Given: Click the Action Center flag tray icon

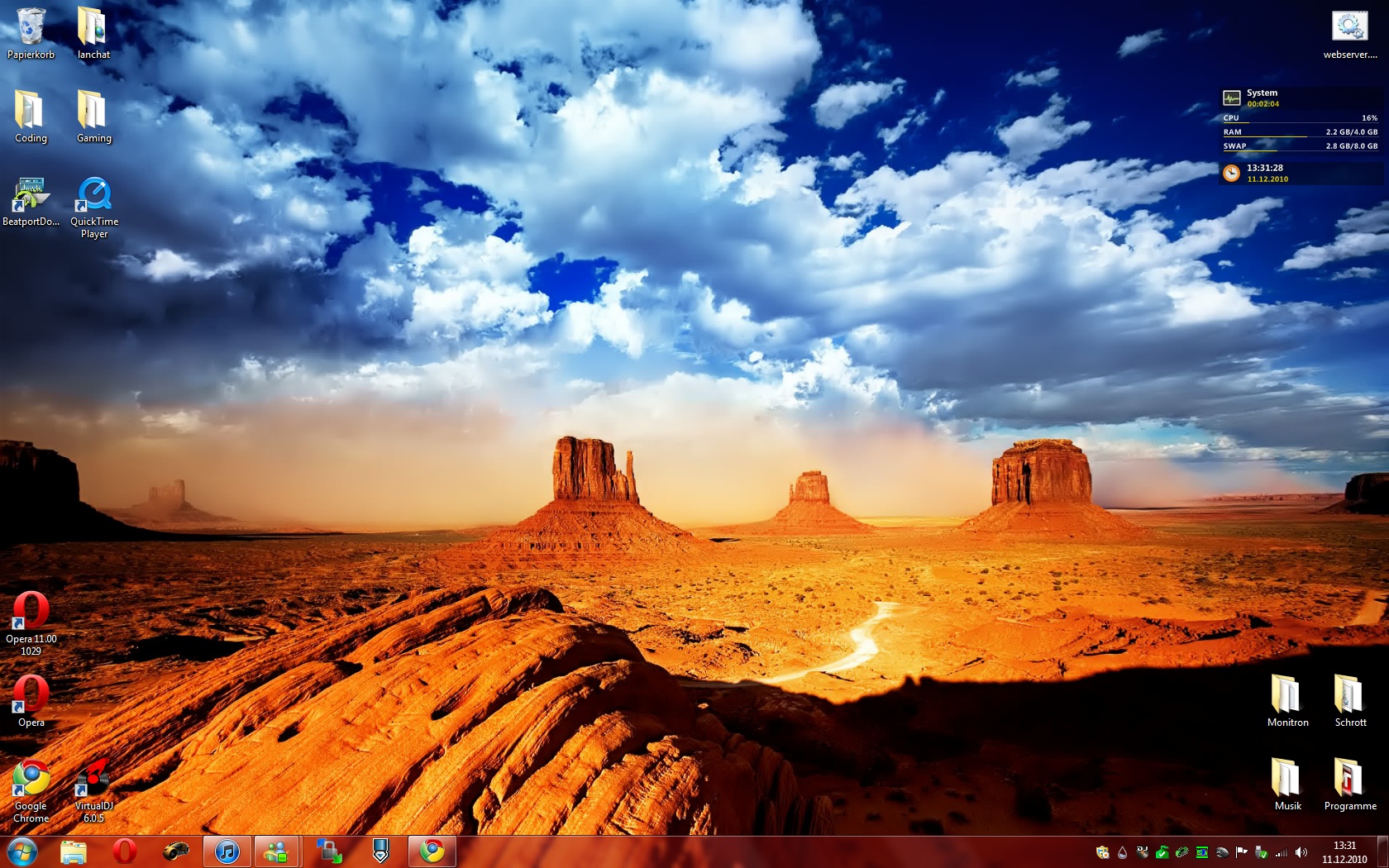Looking at the screenshot, I should (1241, 852).
